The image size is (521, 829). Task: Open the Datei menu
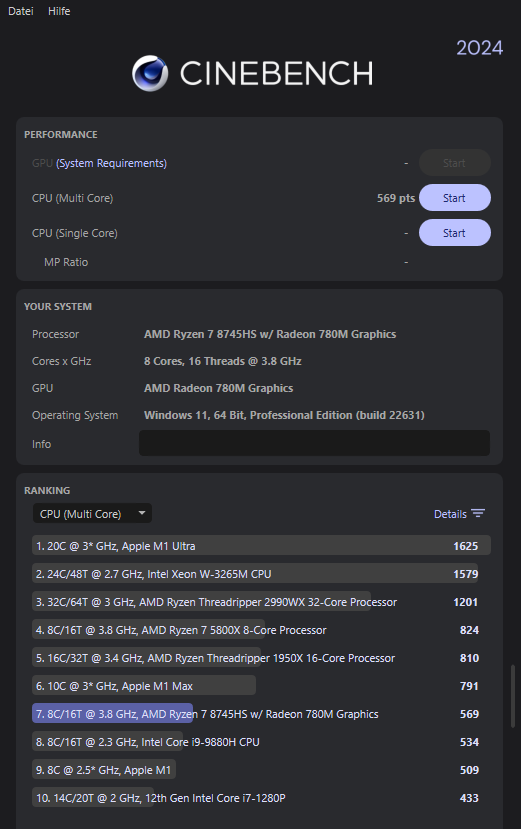tap(21, 11)
